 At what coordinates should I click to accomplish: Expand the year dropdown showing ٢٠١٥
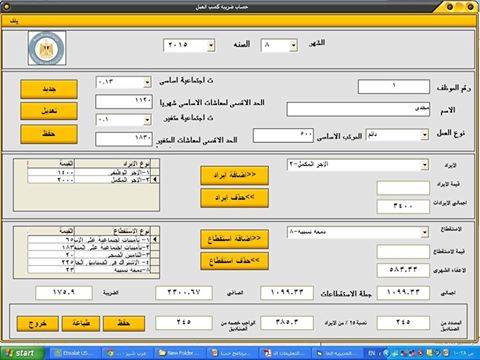pos(211,46)
